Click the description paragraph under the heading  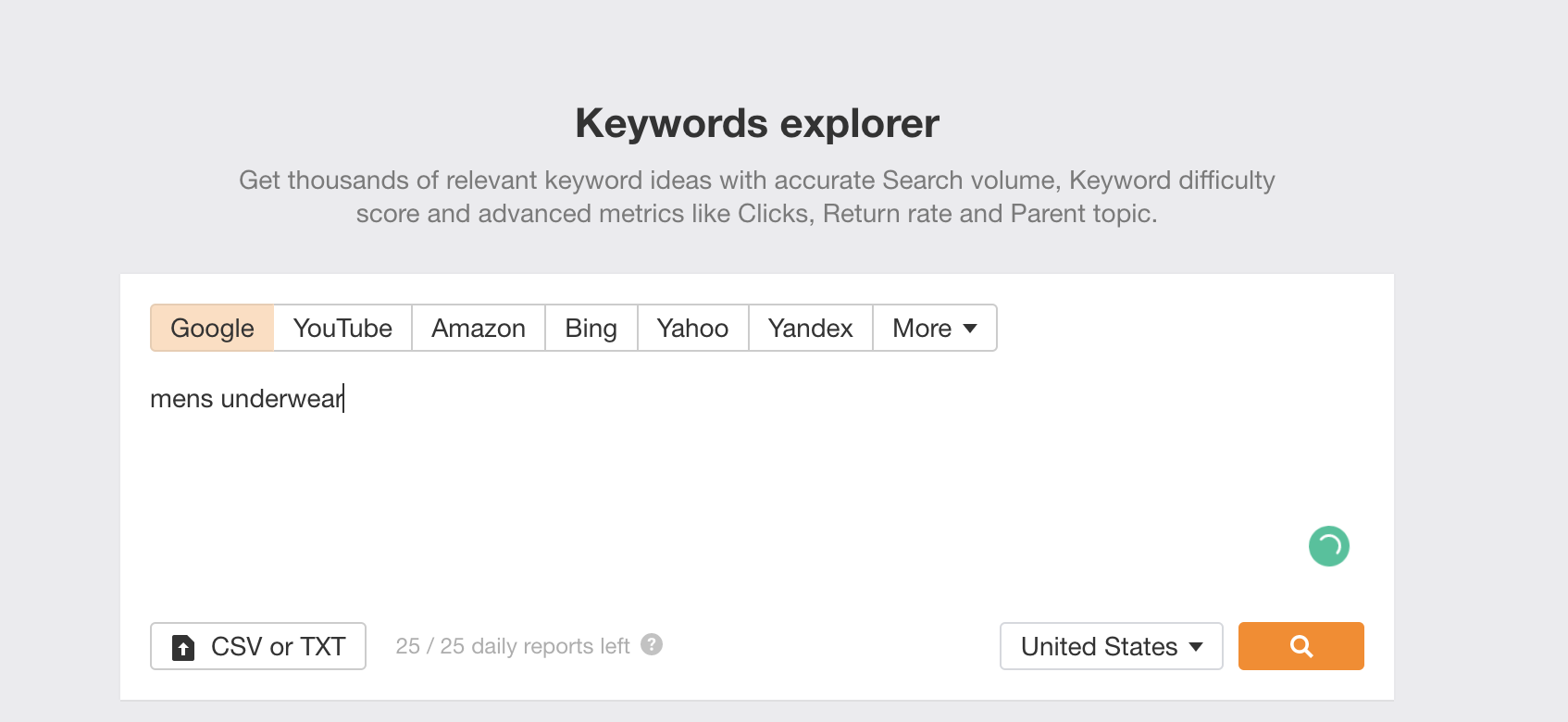pos(756,196)
